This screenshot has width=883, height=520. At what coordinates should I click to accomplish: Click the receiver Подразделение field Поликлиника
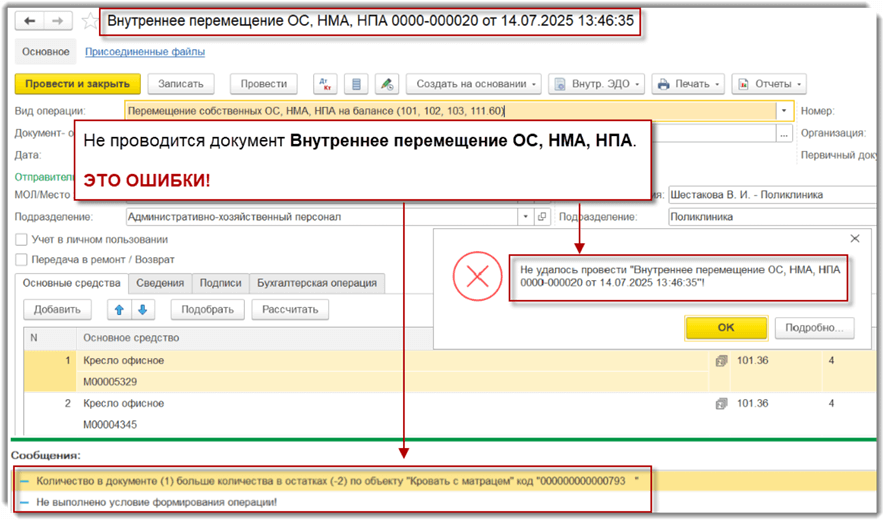[x=771, y=217]
